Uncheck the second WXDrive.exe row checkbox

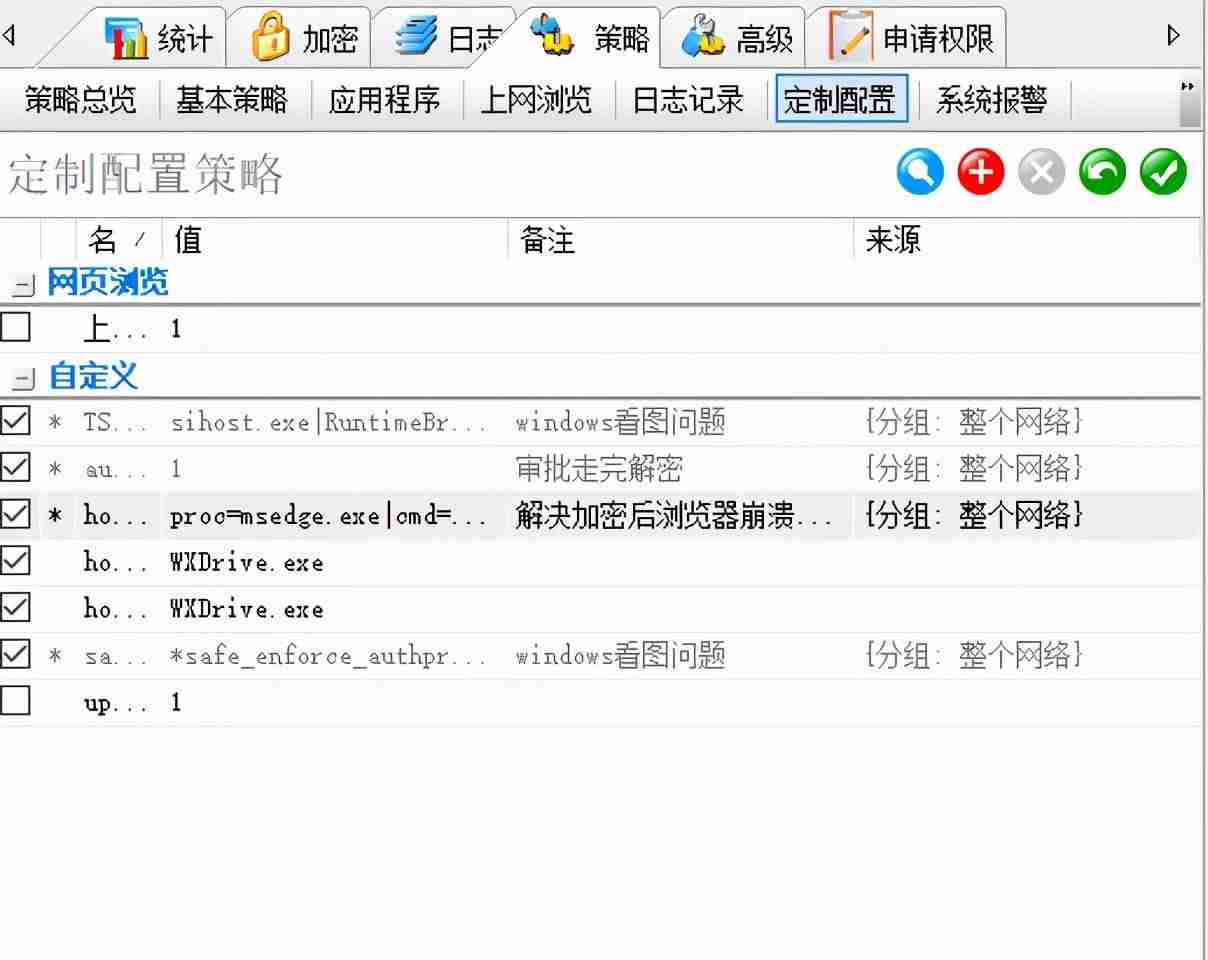(x=16, y=608)
